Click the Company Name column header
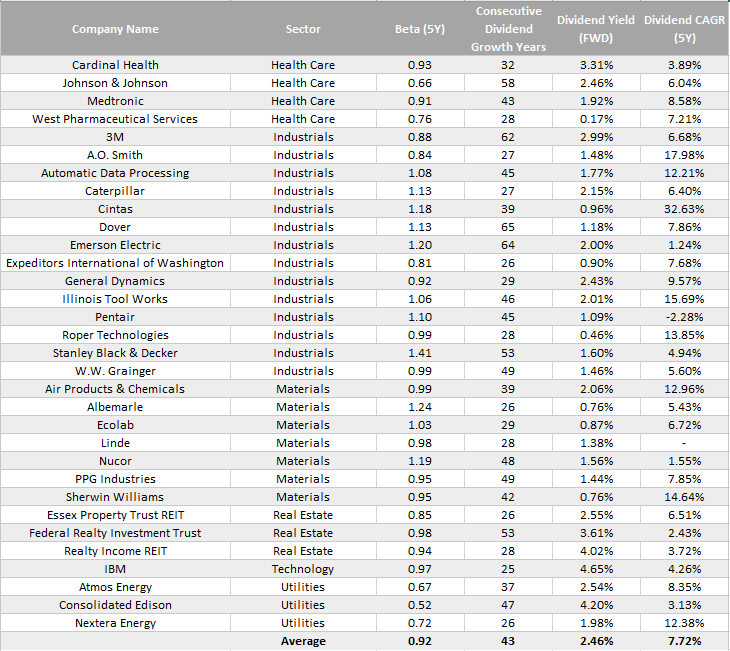The height and width of the screenshot is (651, 730). pos(115,29)
